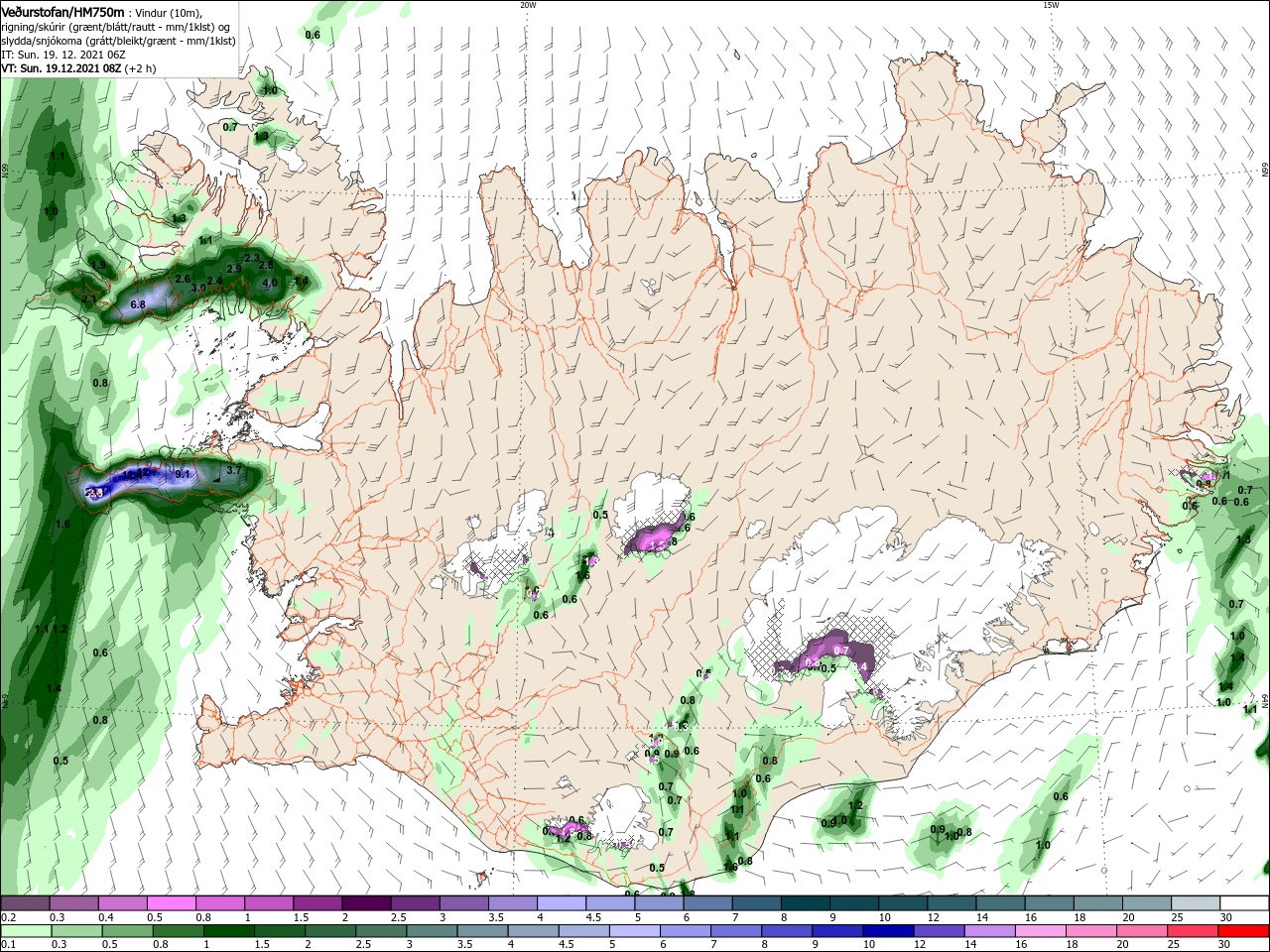The height and width of the screenshot is (952, 1270).
Task: Pick the bright pink swatch above upper legend 0.5
Action: coord(174,903)
